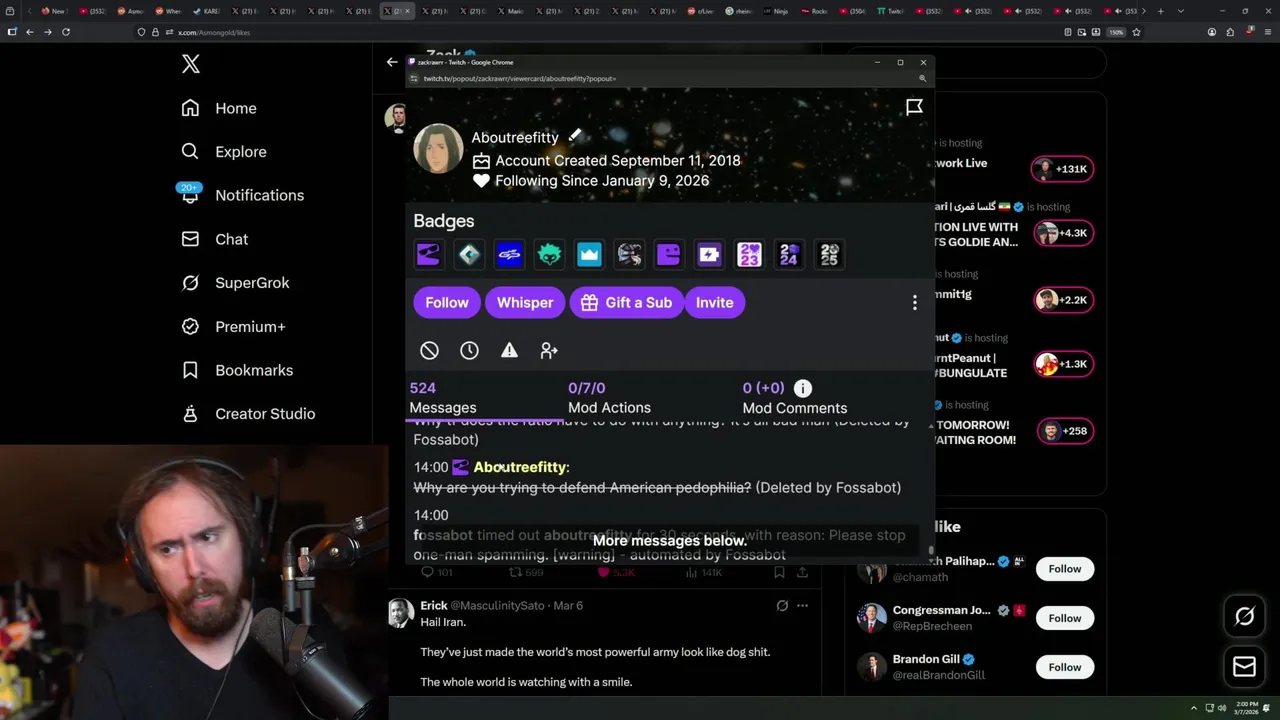
Task: Click the diamond-shaped badge icon
Action: tap(469, 255)
